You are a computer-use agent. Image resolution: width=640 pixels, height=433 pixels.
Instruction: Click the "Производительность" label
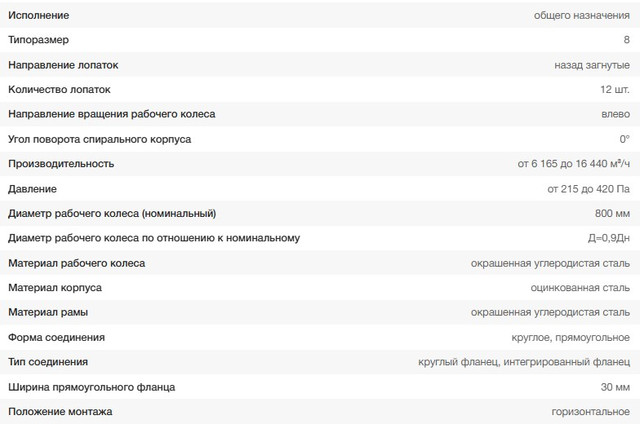click(x=61, y=164)
